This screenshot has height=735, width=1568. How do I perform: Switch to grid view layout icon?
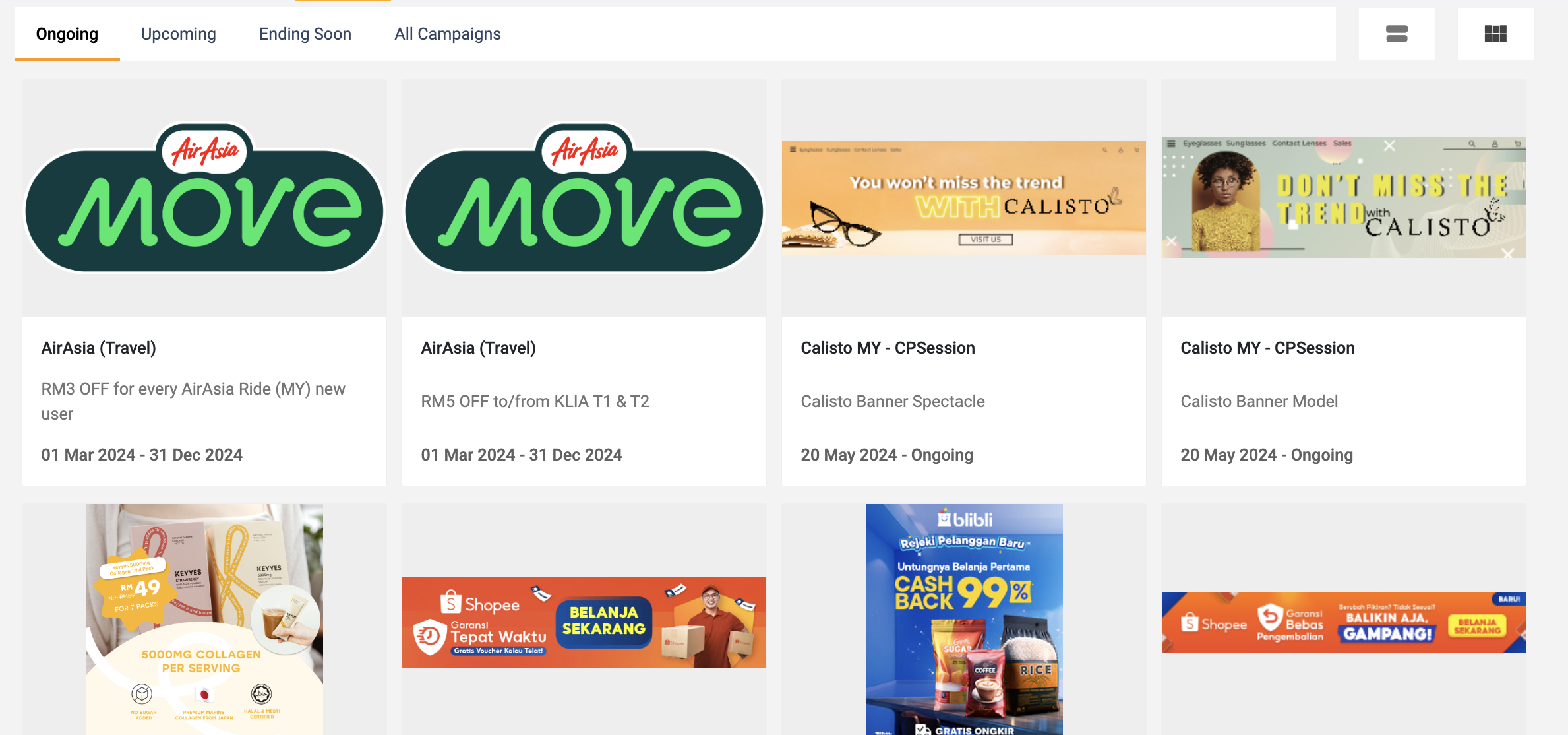coord(1495,34)
